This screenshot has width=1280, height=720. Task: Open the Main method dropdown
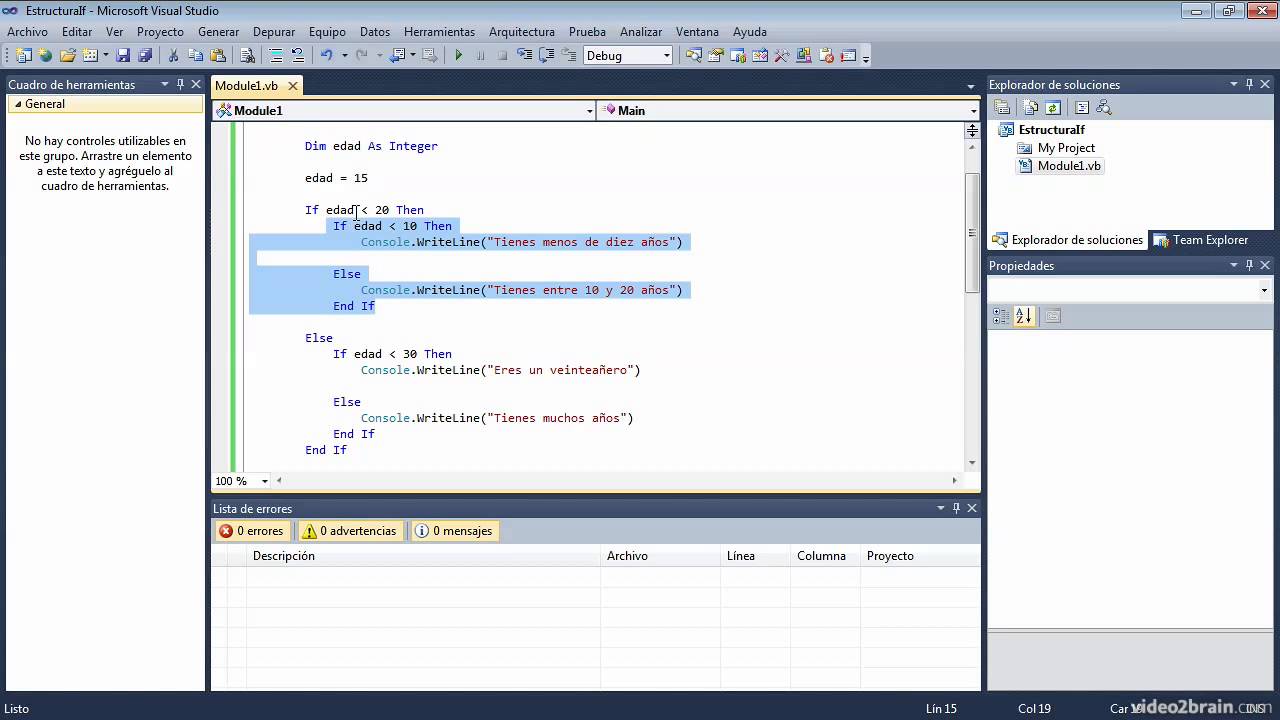point(788,111)
